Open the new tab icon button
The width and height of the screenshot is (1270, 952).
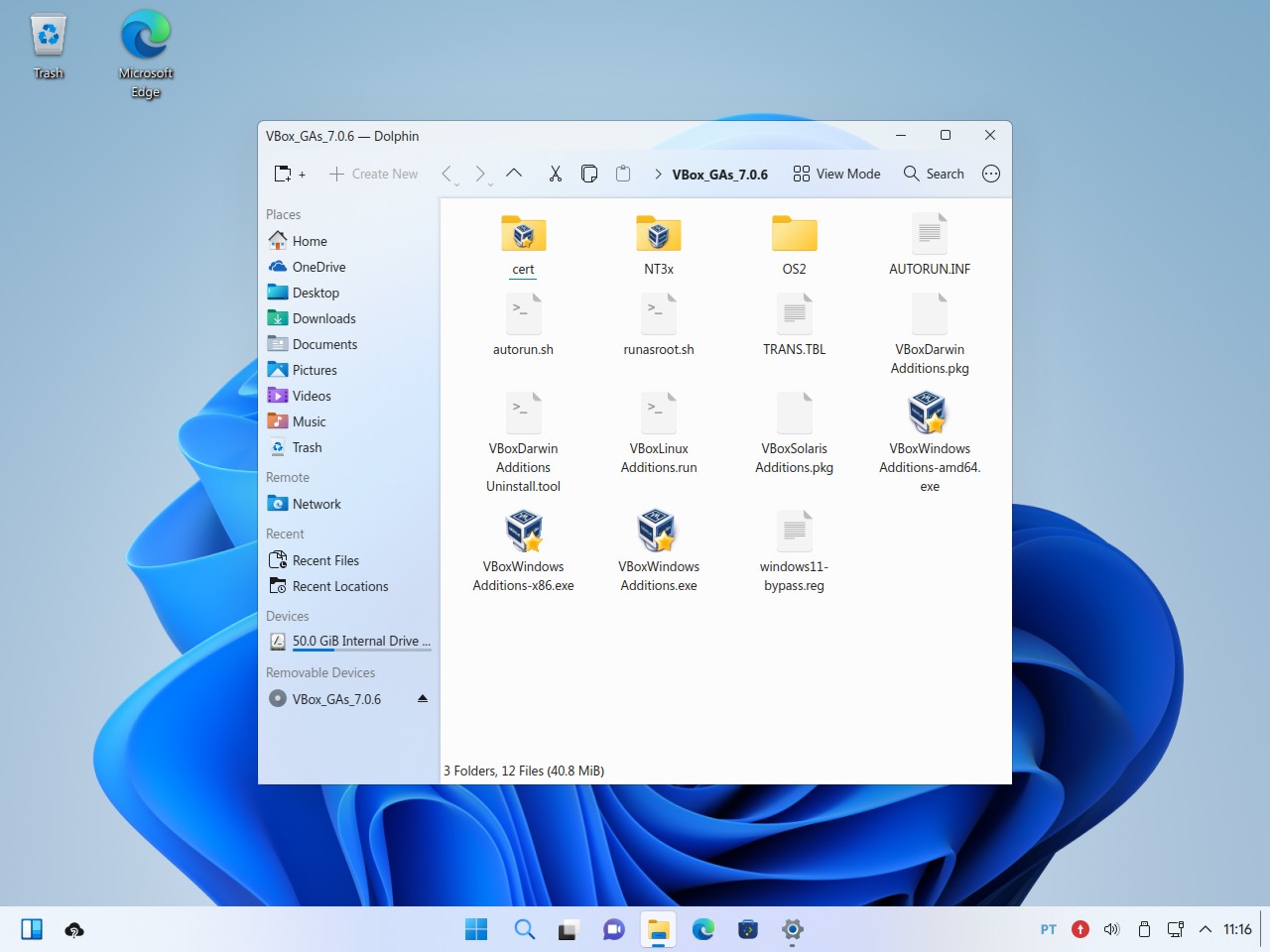tap(289, 174)
